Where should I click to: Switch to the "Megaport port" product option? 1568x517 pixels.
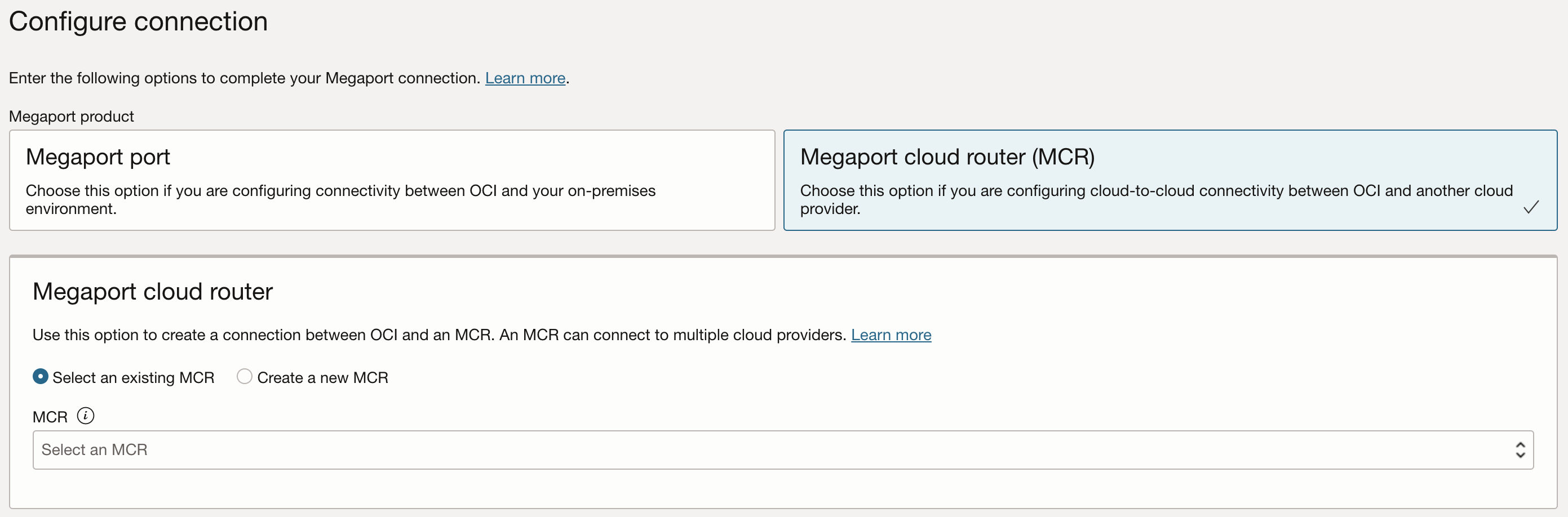click(x=392, y=181)
